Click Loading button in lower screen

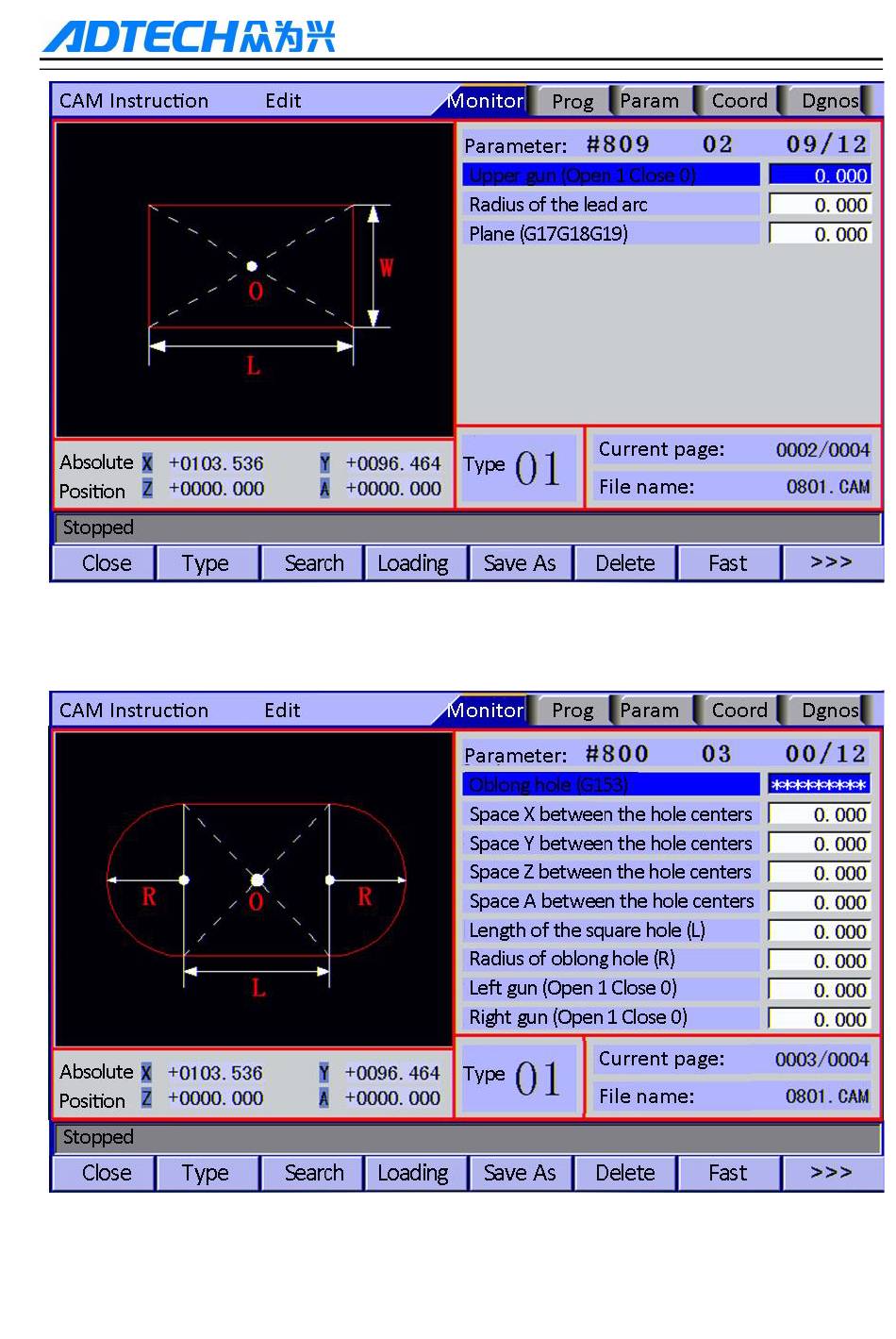[x=415, y=1173]
